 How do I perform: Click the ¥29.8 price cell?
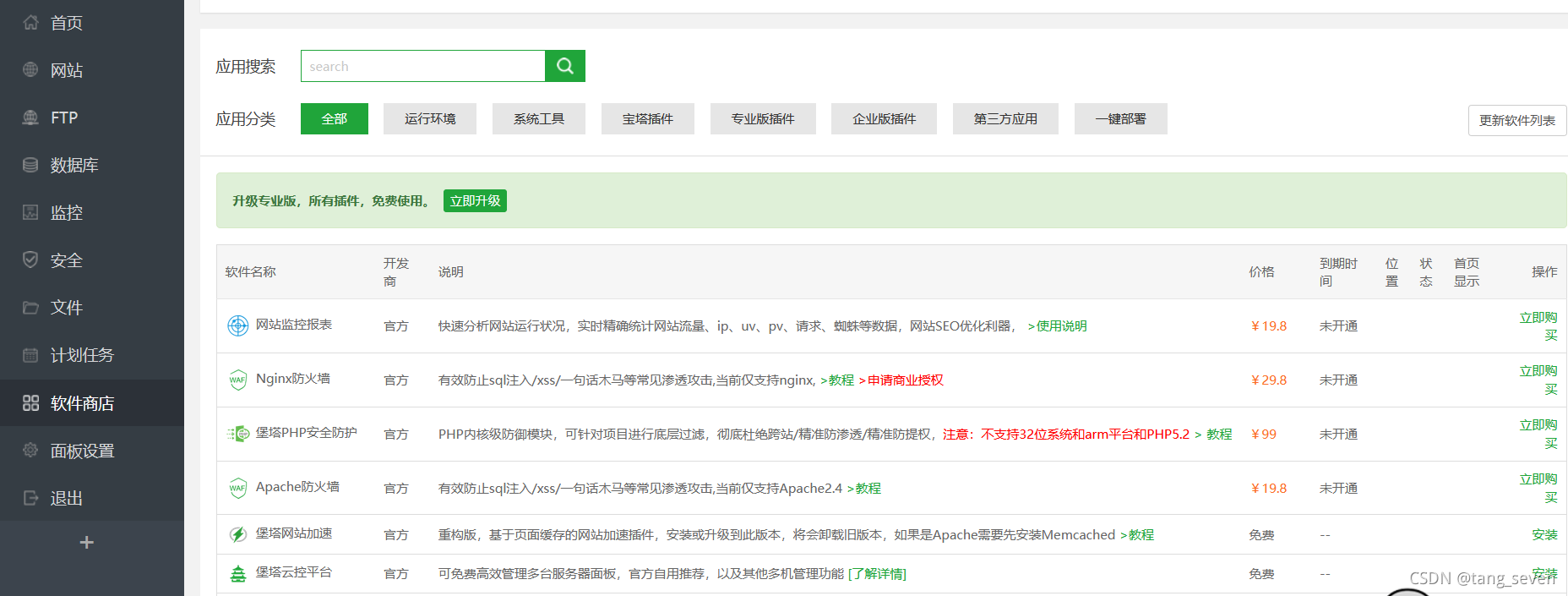click(1268, 380)
